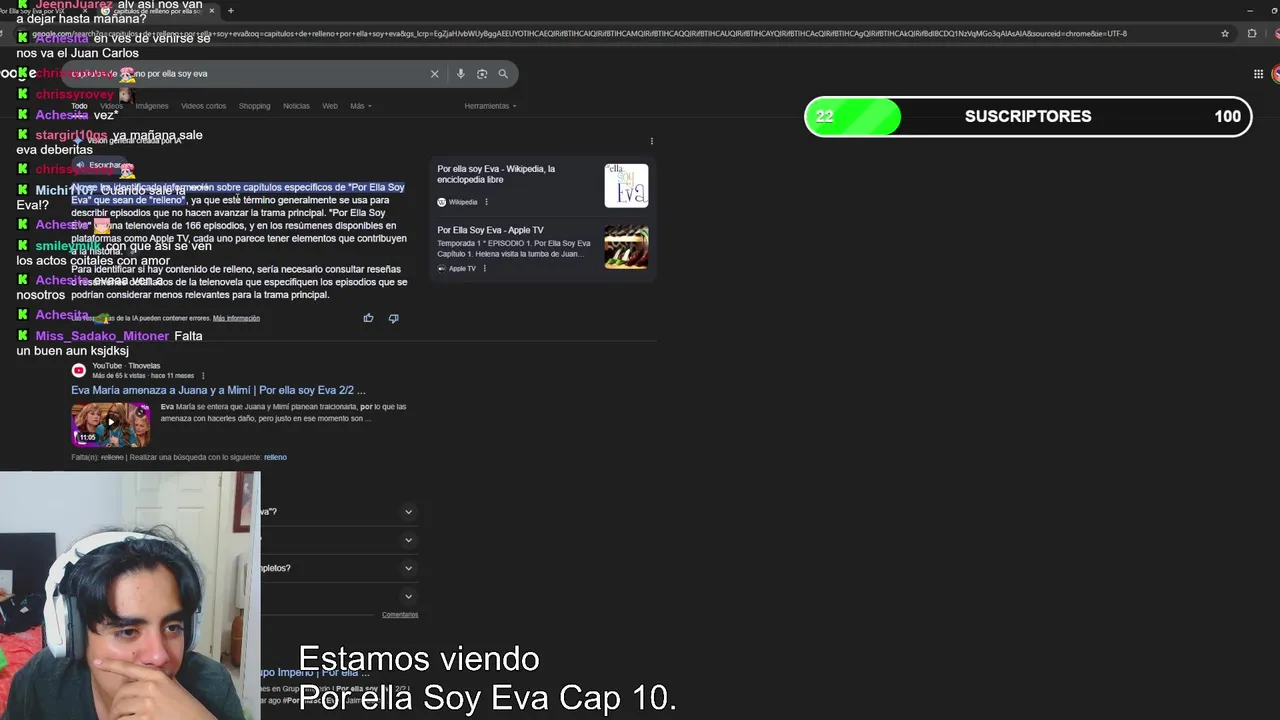
Task: Start voice search with the microphone icon
Action: pos(460,74)
